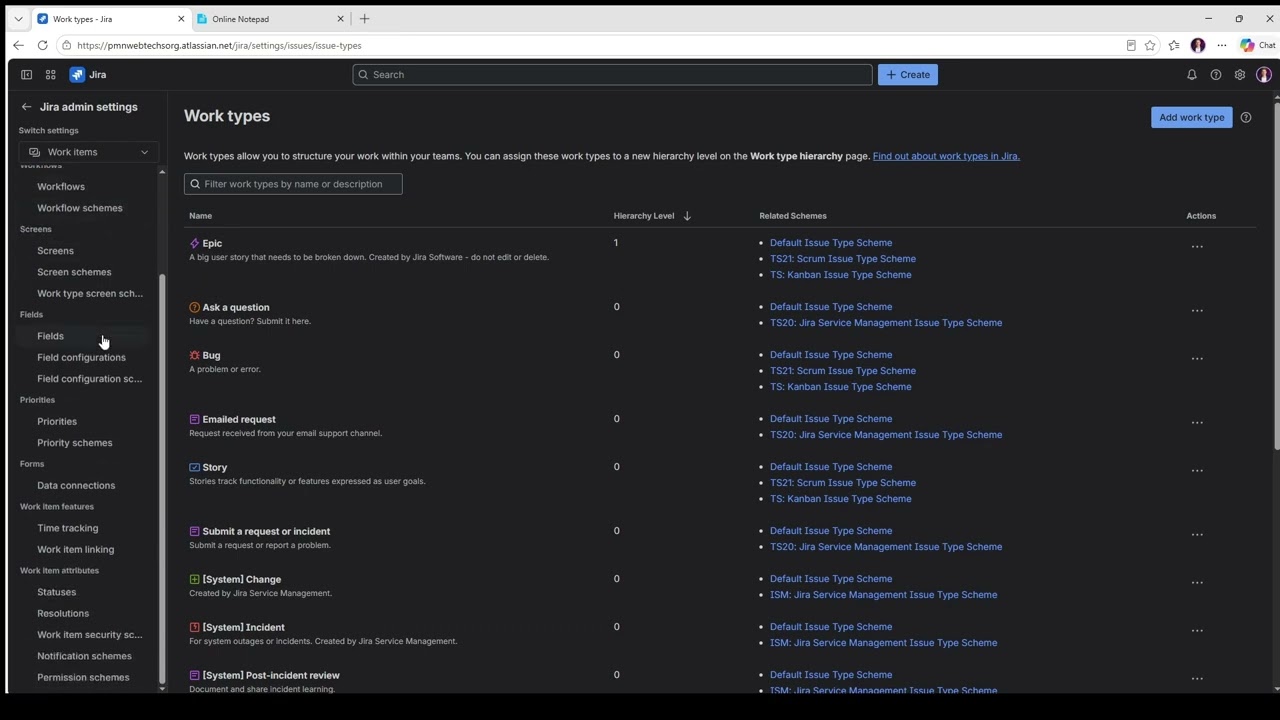Open TS: Kanban Issue Type Scheme link for Story
Image resolution: width=1280 pixels, height=720 pixels.
pyautogui.click(x=841, y=499)
